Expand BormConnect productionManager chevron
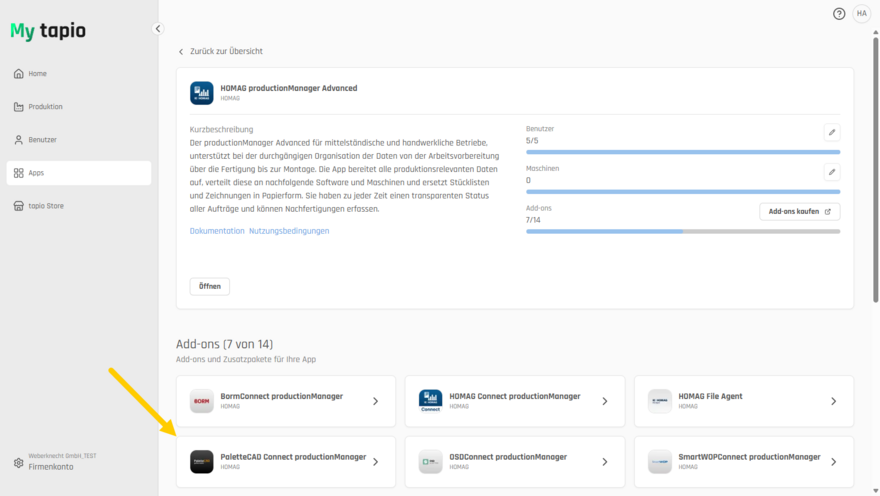880x496 pixels. tap(375, 401)
